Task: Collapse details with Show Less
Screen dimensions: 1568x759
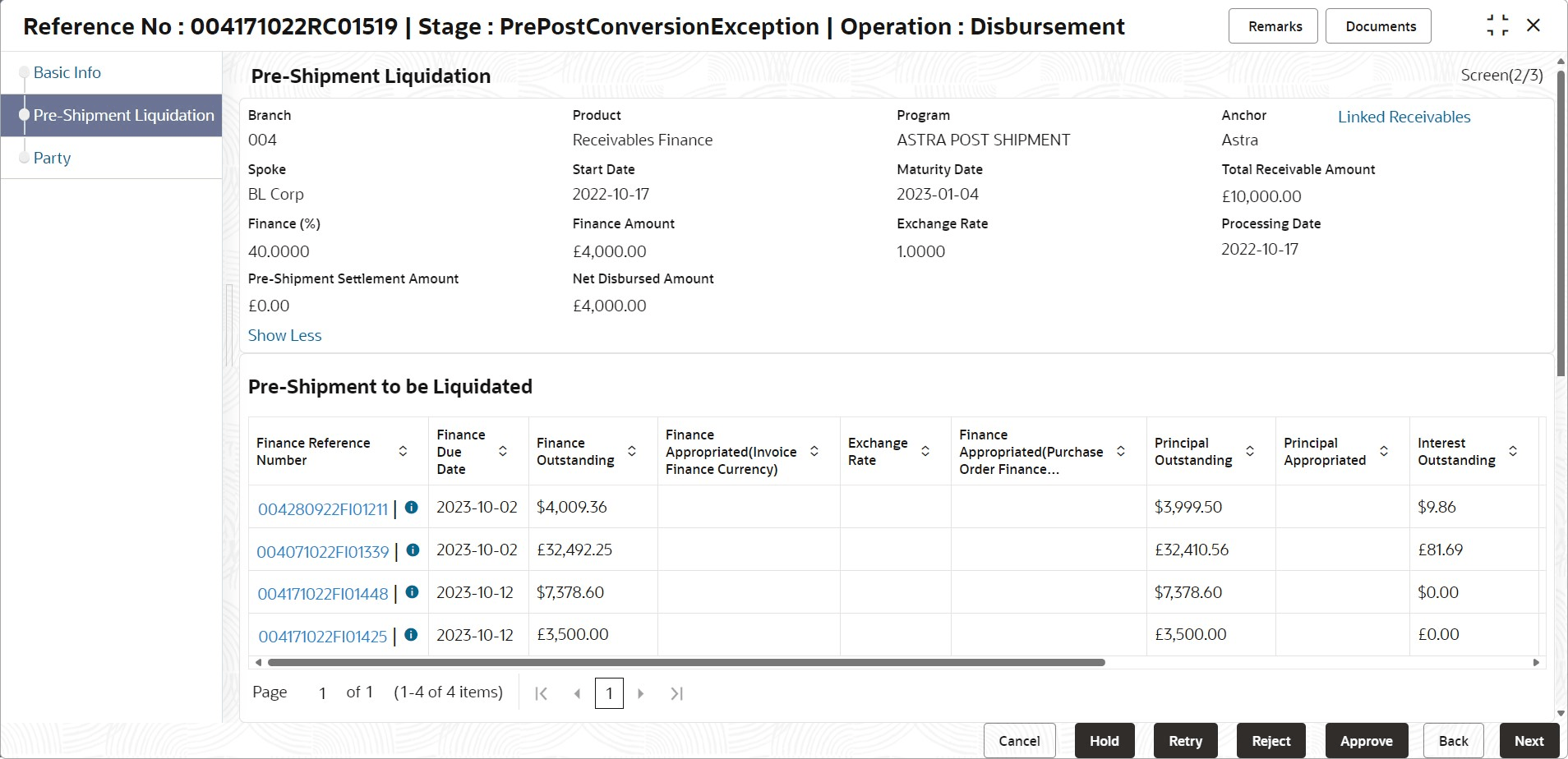Action: coord(284,335)
